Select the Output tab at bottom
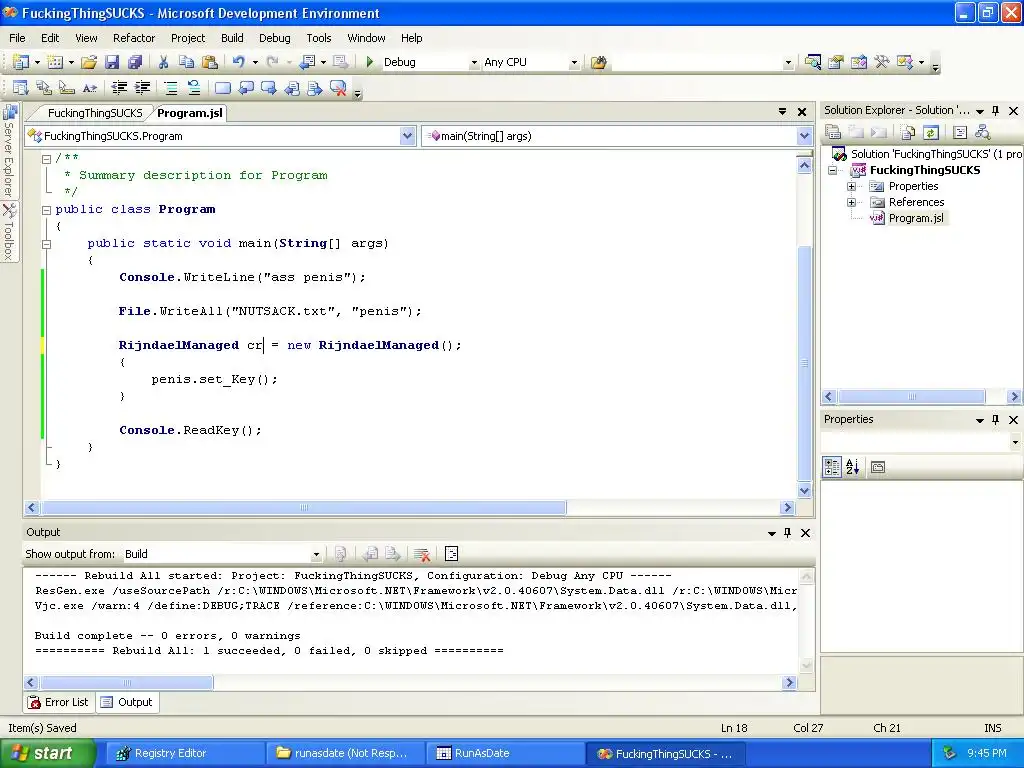This screenshot has width=1024, height=768. pos(127,702)
